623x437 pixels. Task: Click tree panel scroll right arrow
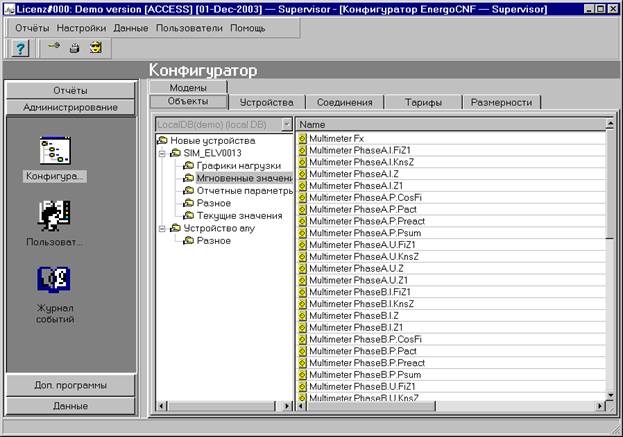click(287, 406)
